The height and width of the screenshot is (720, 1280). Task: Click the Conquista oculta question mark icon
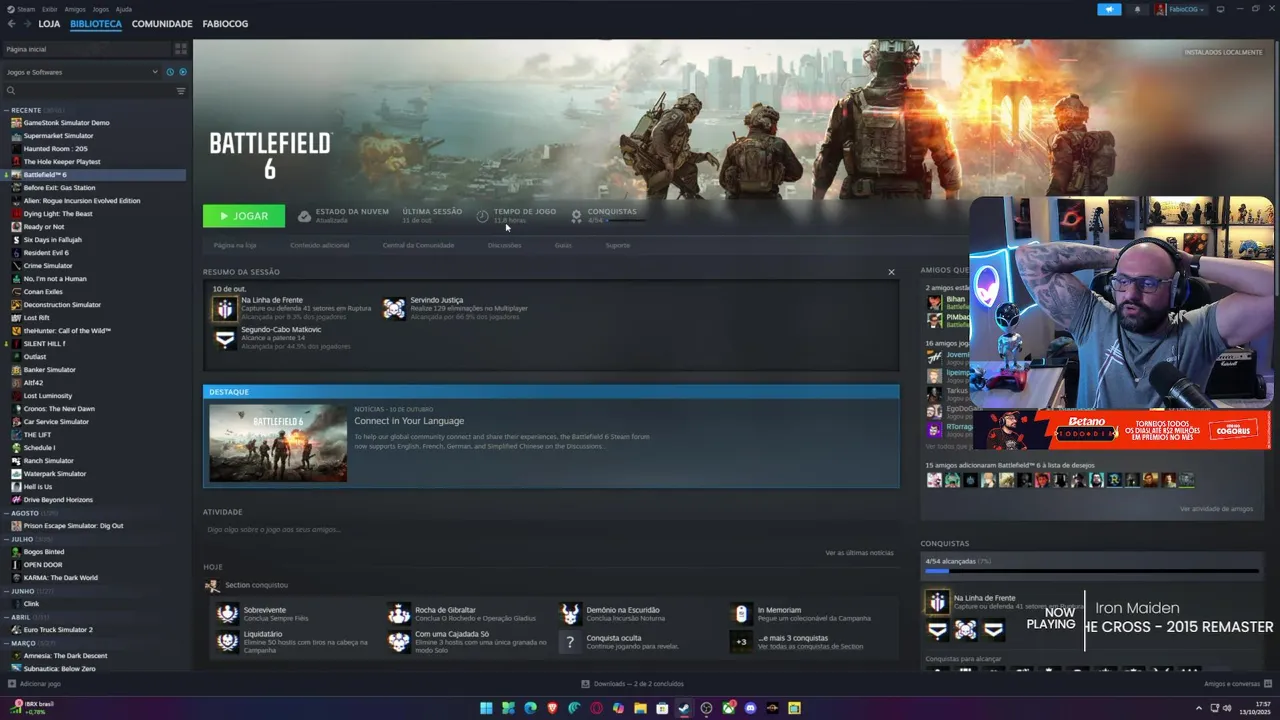pyautogui.click(x=570, y=642)
